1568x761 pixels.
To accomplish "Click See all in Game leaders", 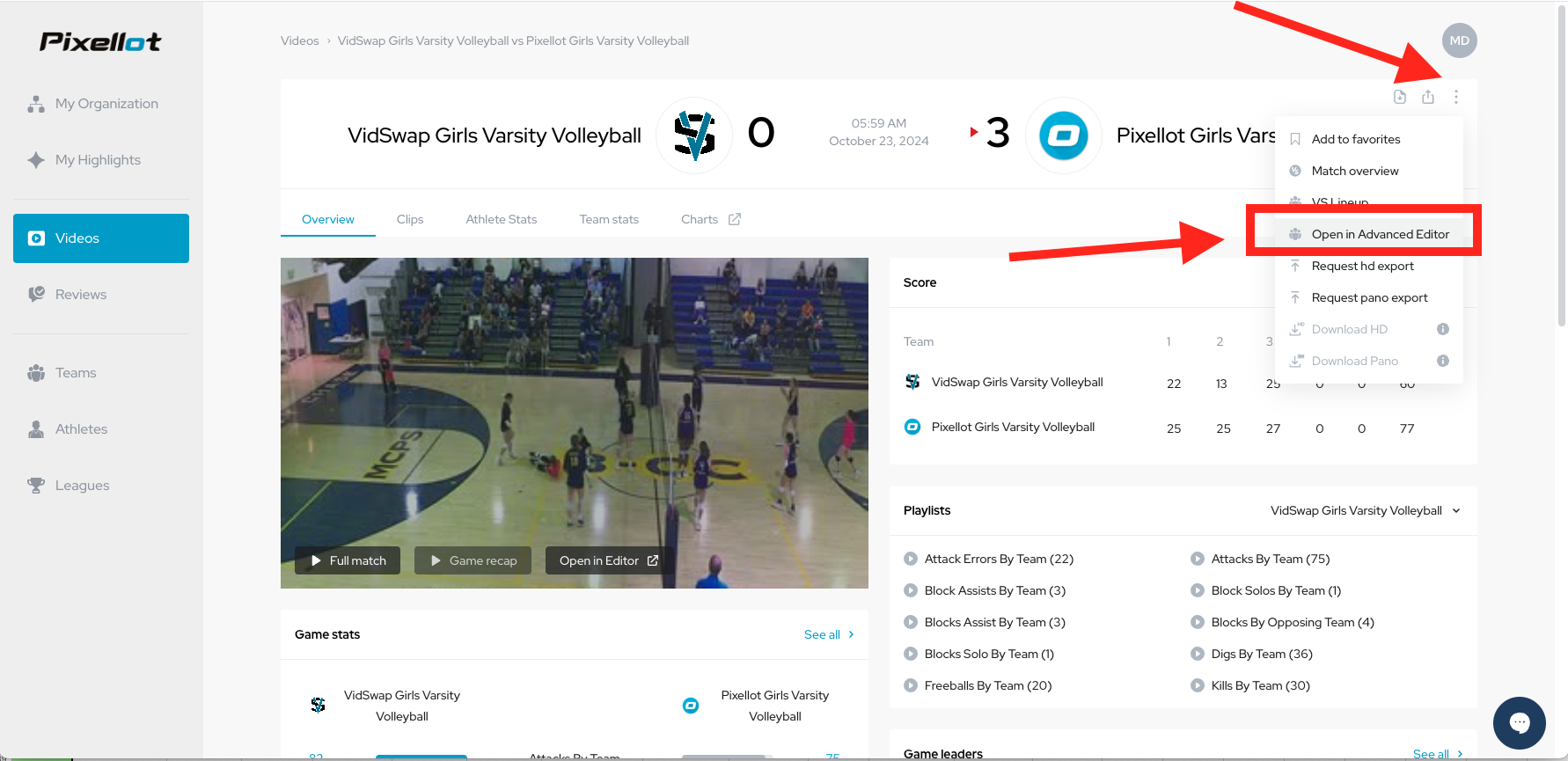I will click(1438, 754).
